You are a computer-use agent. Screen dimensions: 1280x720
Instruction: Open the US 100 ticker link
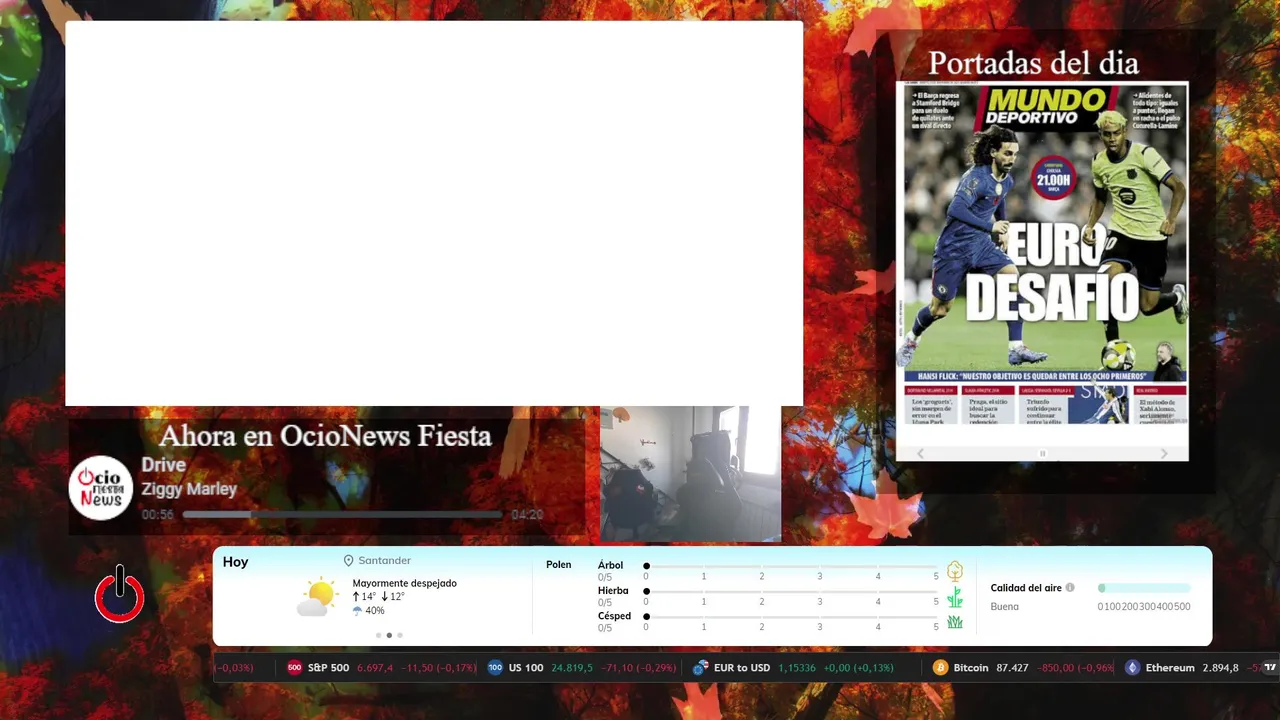tap(582, 667)
